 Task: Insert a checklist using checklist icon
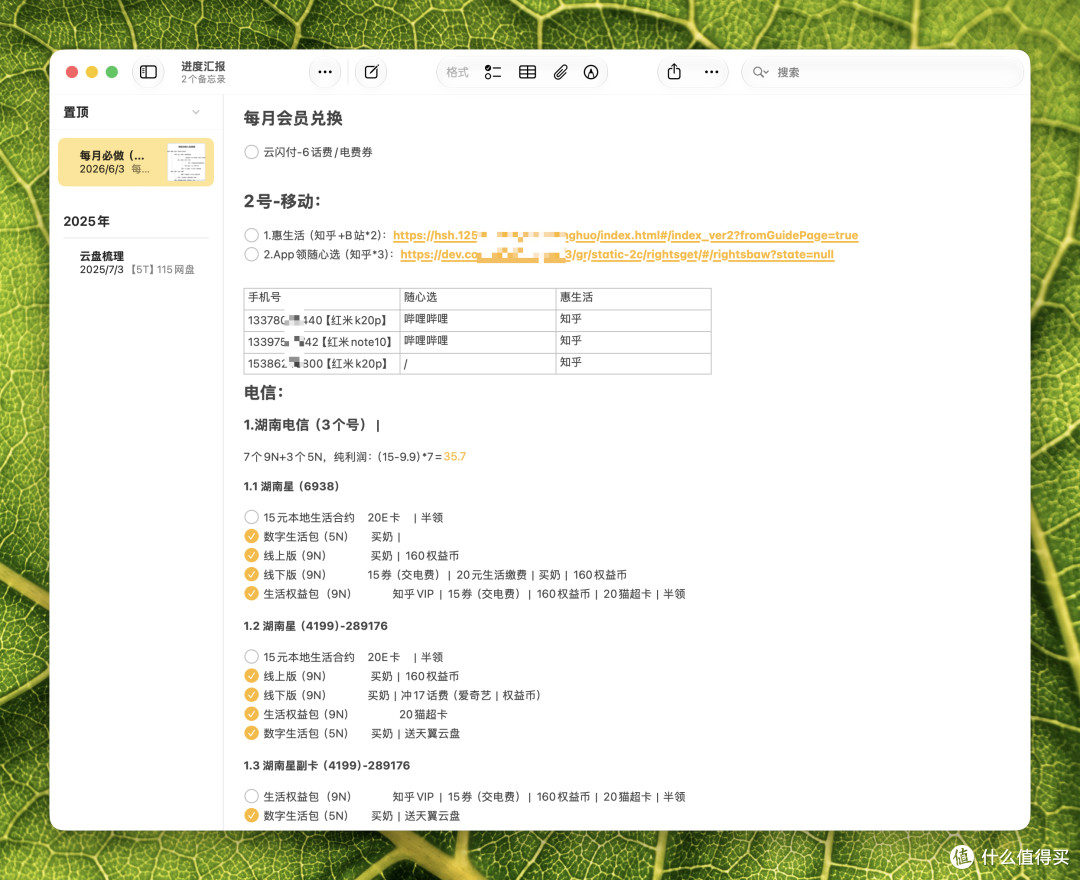[x=492, y=72]
